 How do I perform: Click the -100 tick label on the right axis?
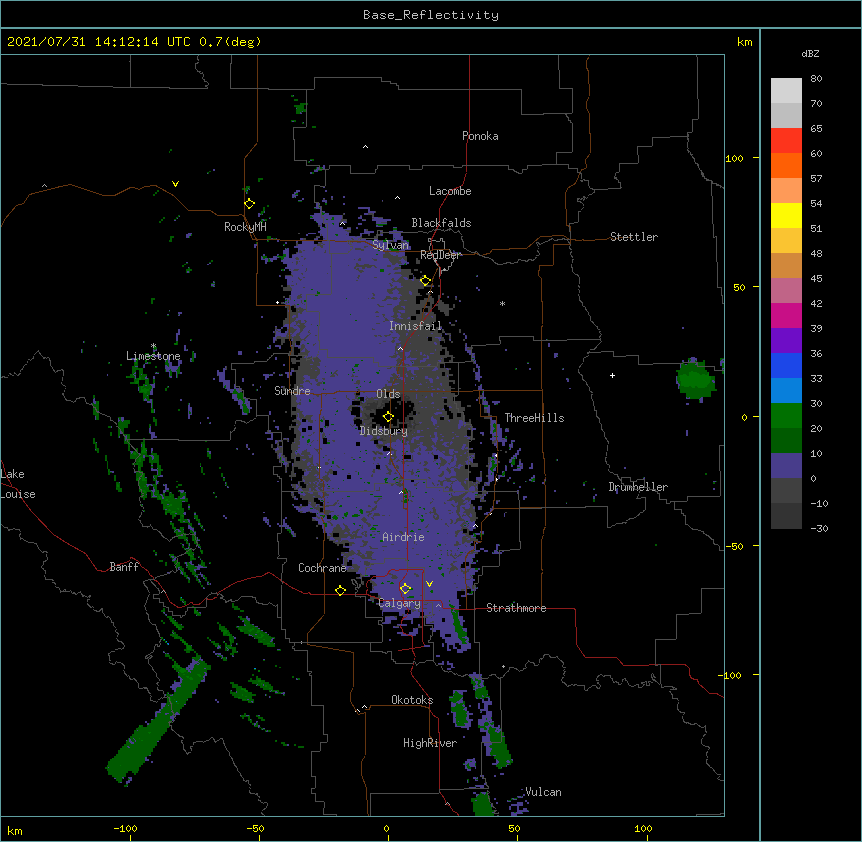click(731, 675)
